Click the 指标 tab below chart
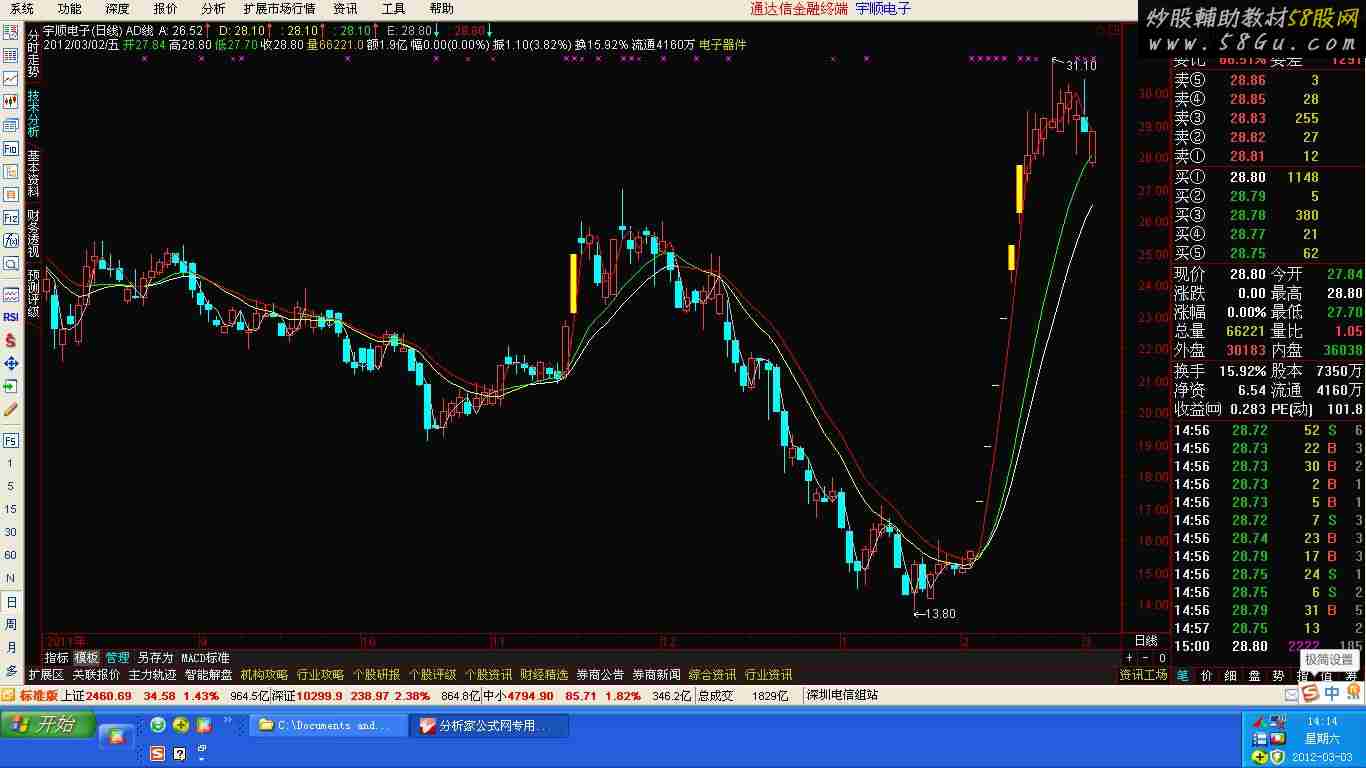 pyautogui.click(x=56, y=658)
